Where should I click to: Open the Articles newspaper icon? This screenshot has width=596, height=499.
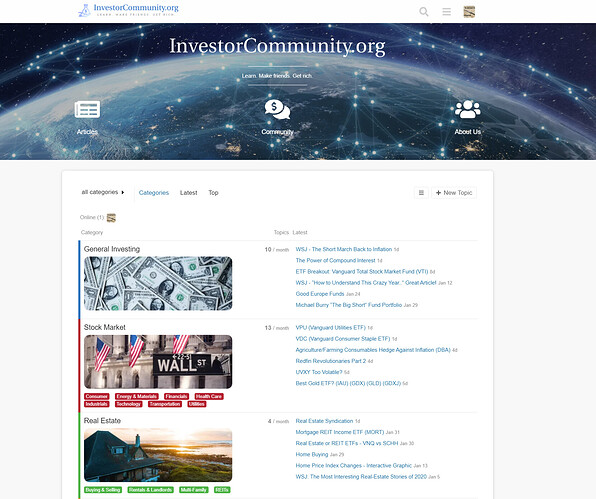tap(87, 109)
